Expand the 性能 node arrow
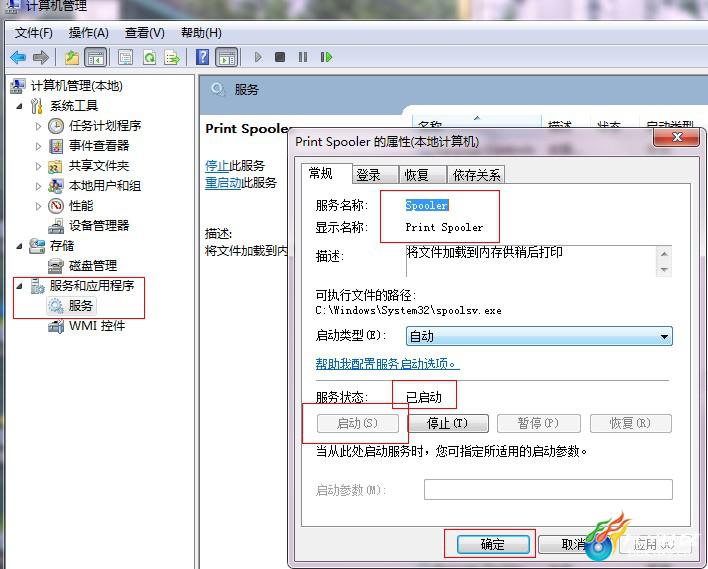 pos(38,206)
